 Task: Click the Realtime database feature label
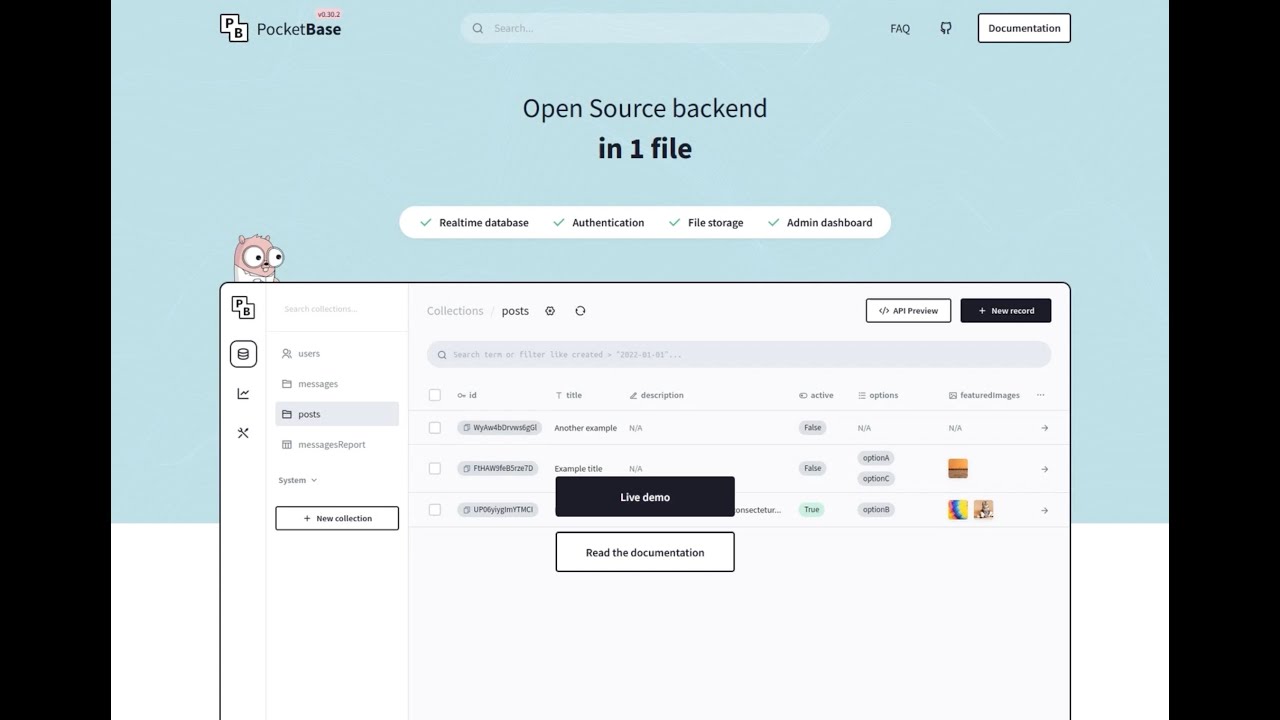click(x=484, y=223)
